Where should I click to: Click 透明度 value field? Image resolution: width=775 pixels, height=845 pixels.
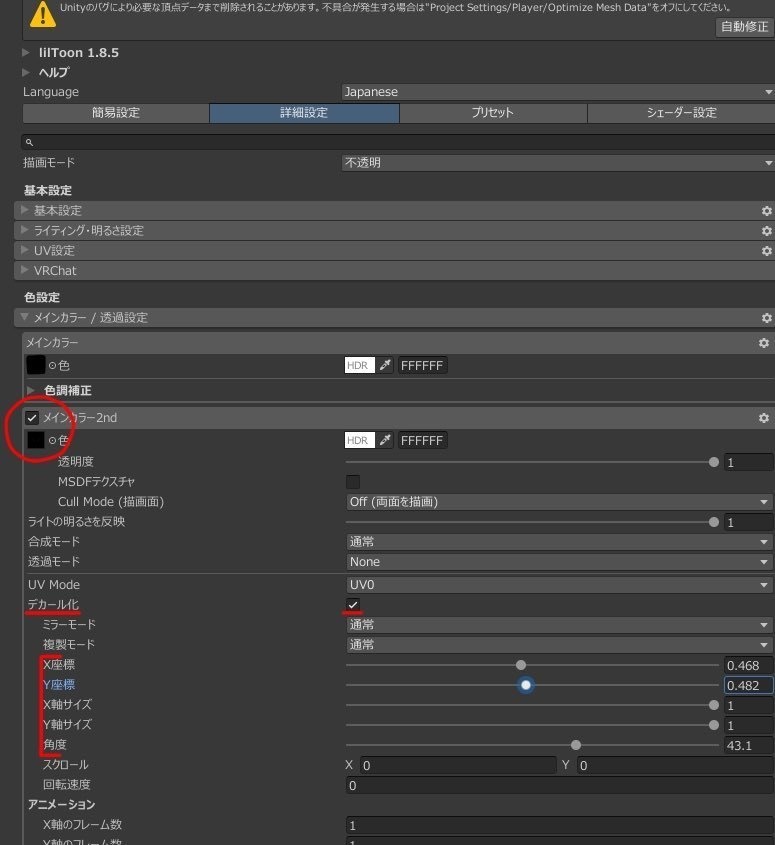[x=749, y=462]
